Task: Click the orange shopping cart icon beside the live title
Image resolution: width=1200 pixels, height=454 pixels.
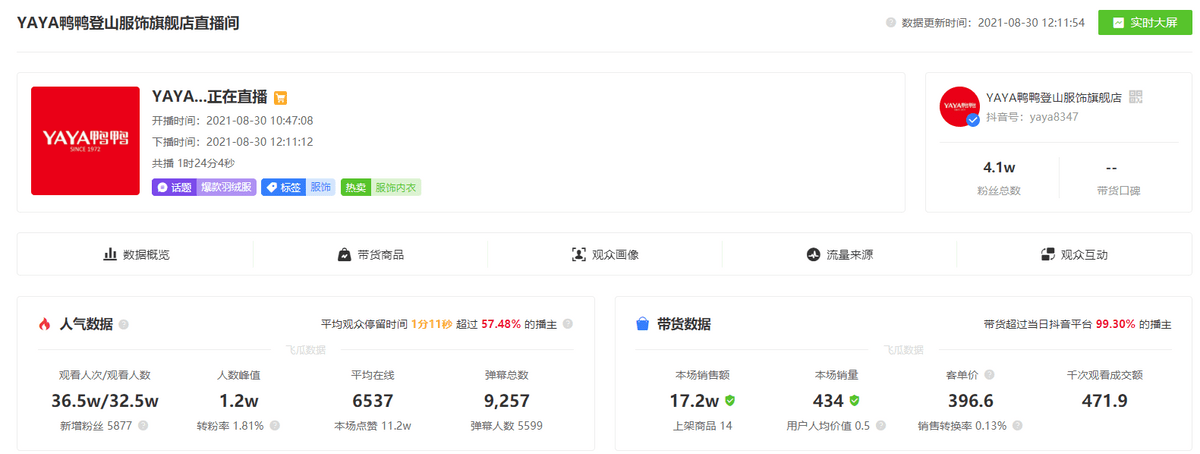Action: pyautogui.click(x=281, y=98)
